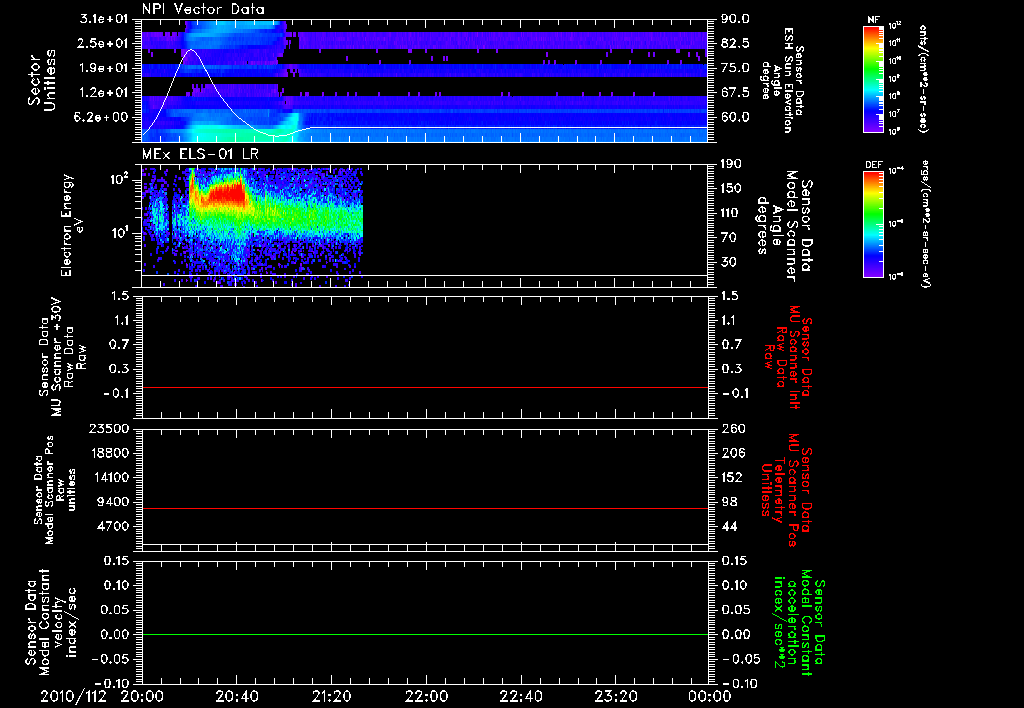Click the 10¹ electron energy axis value
The image size is (1024, 708).
tap(121, 233)
